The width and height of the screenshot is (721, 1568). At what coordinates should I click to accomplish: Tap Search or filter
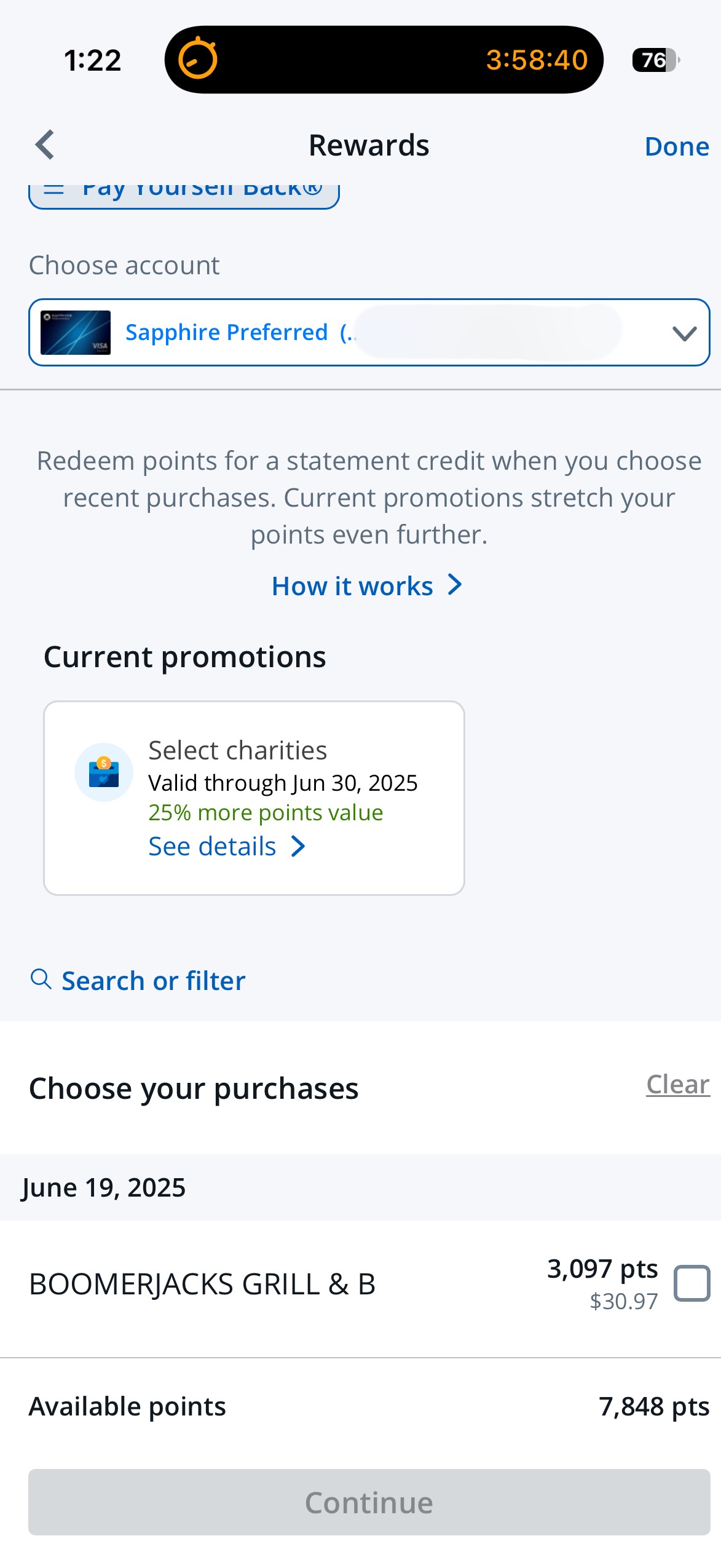(x=138, y=980)
